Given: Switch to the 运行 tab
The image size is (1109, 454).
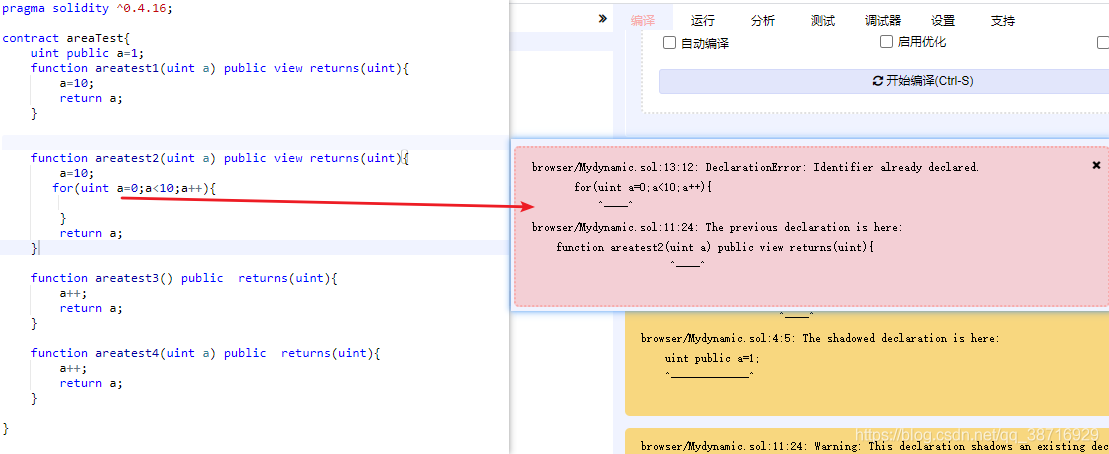Looking at the screenshot, I should pos(703,21).
